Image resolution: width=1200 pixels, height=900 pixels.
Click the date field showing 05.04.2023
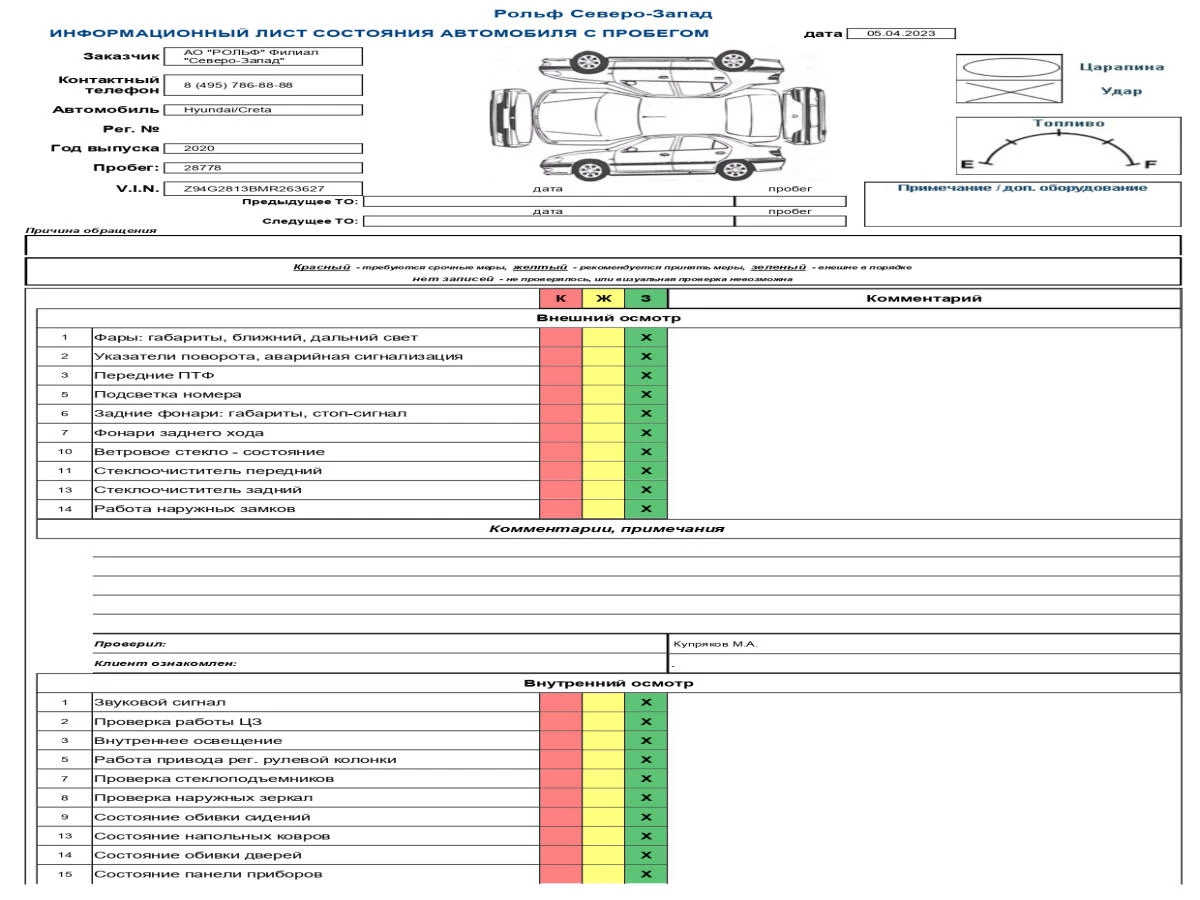pyautogui.click(x=900, y=33)
